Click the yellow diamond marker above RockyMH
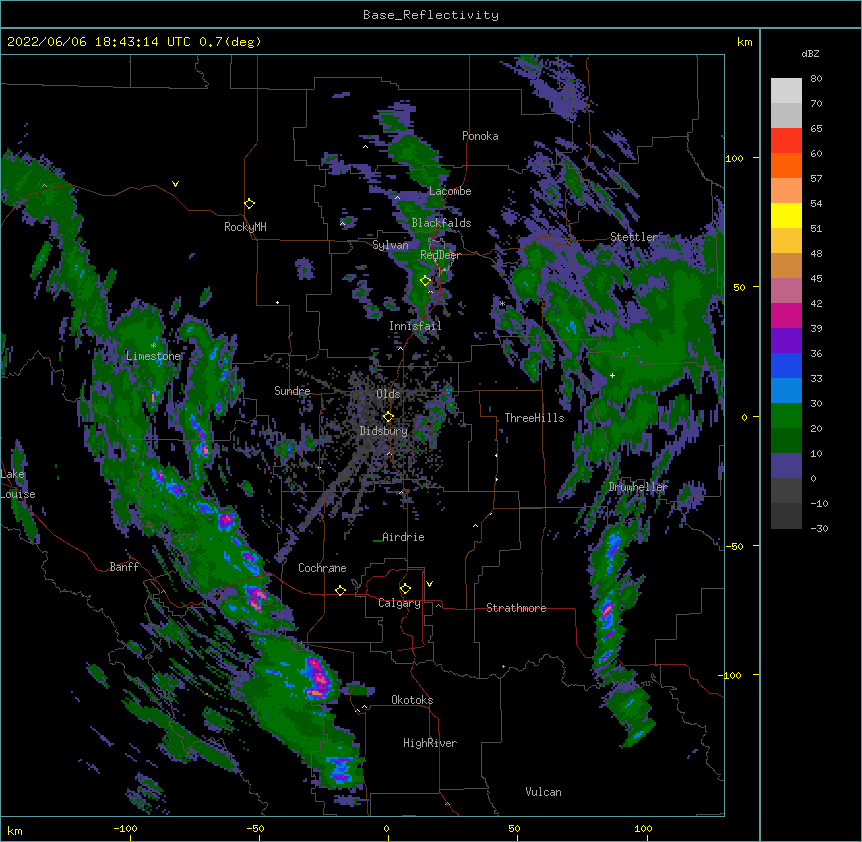This screenshot has height=842, width=862. point(250,203)
